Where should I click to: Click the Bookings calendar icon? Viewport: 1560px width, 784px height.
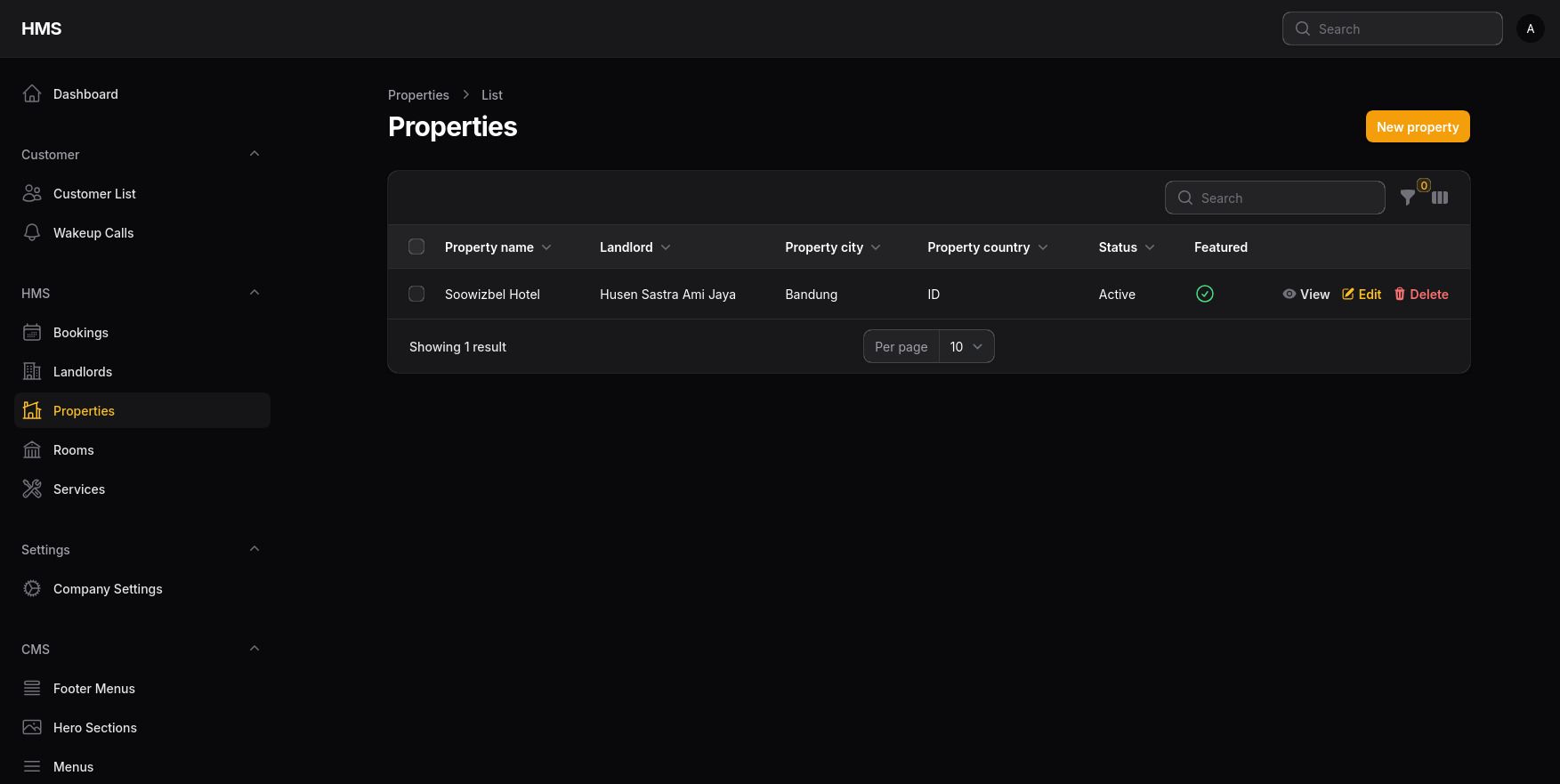point(32,333)
